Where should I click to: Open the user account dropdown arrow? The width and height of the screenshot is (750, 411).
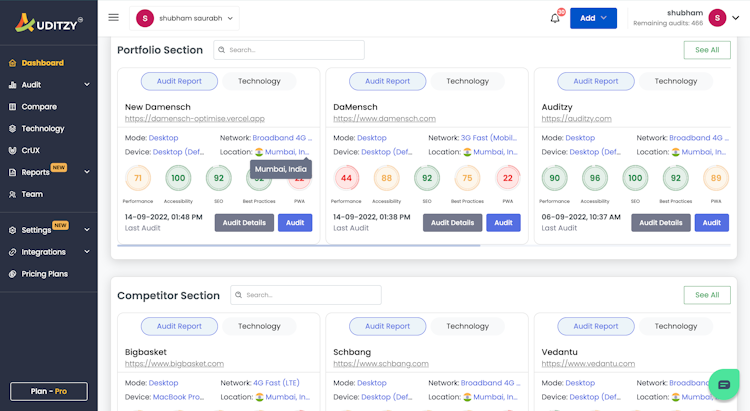pos(736,18)
